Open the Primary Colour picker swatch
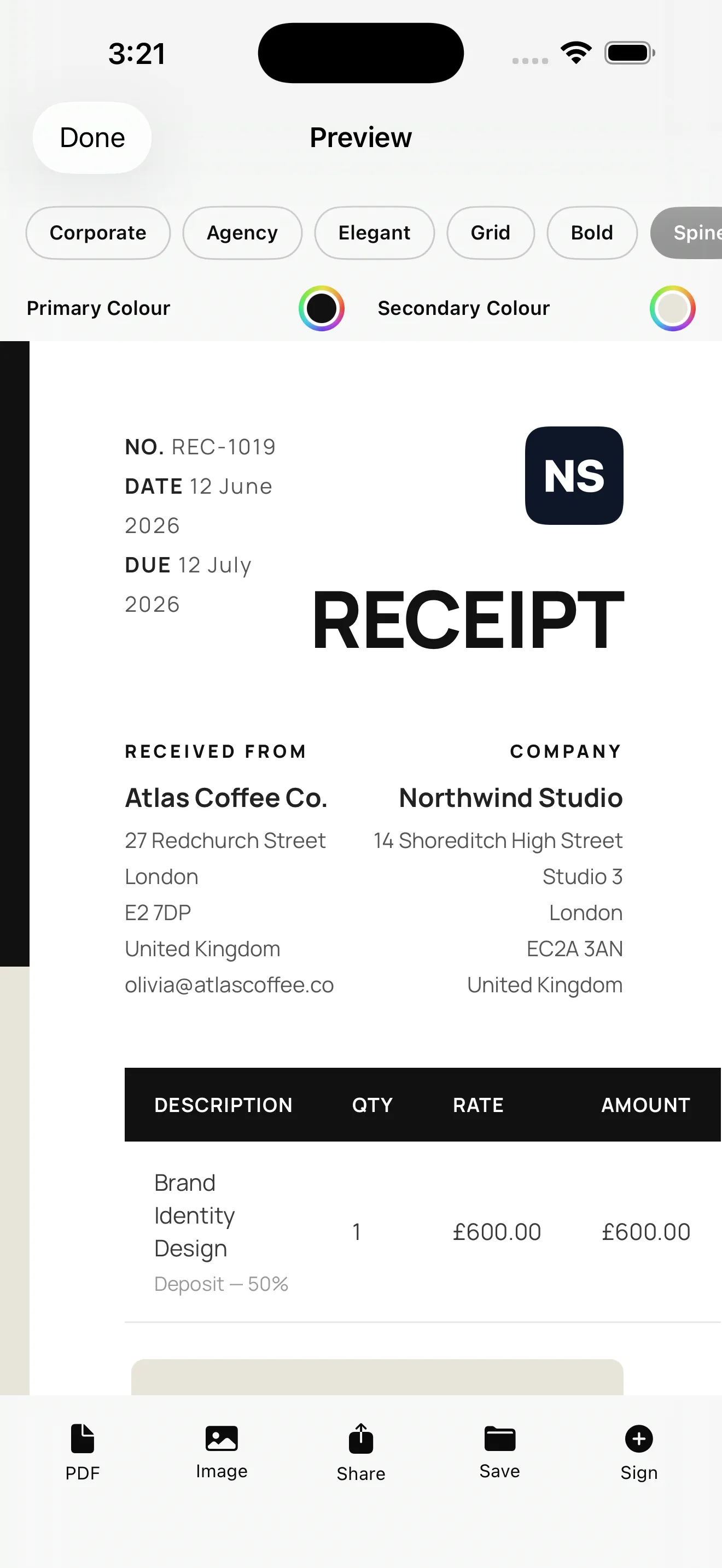 [322, 308]
